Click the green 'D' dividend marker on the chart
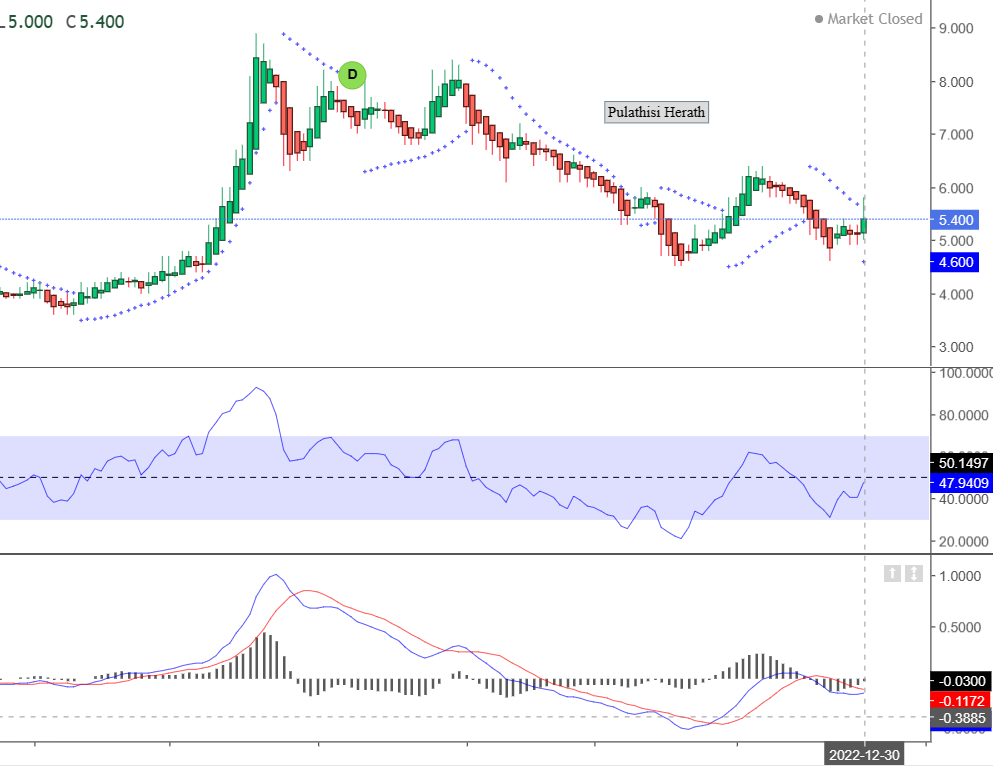 click(x=352, y=74)
